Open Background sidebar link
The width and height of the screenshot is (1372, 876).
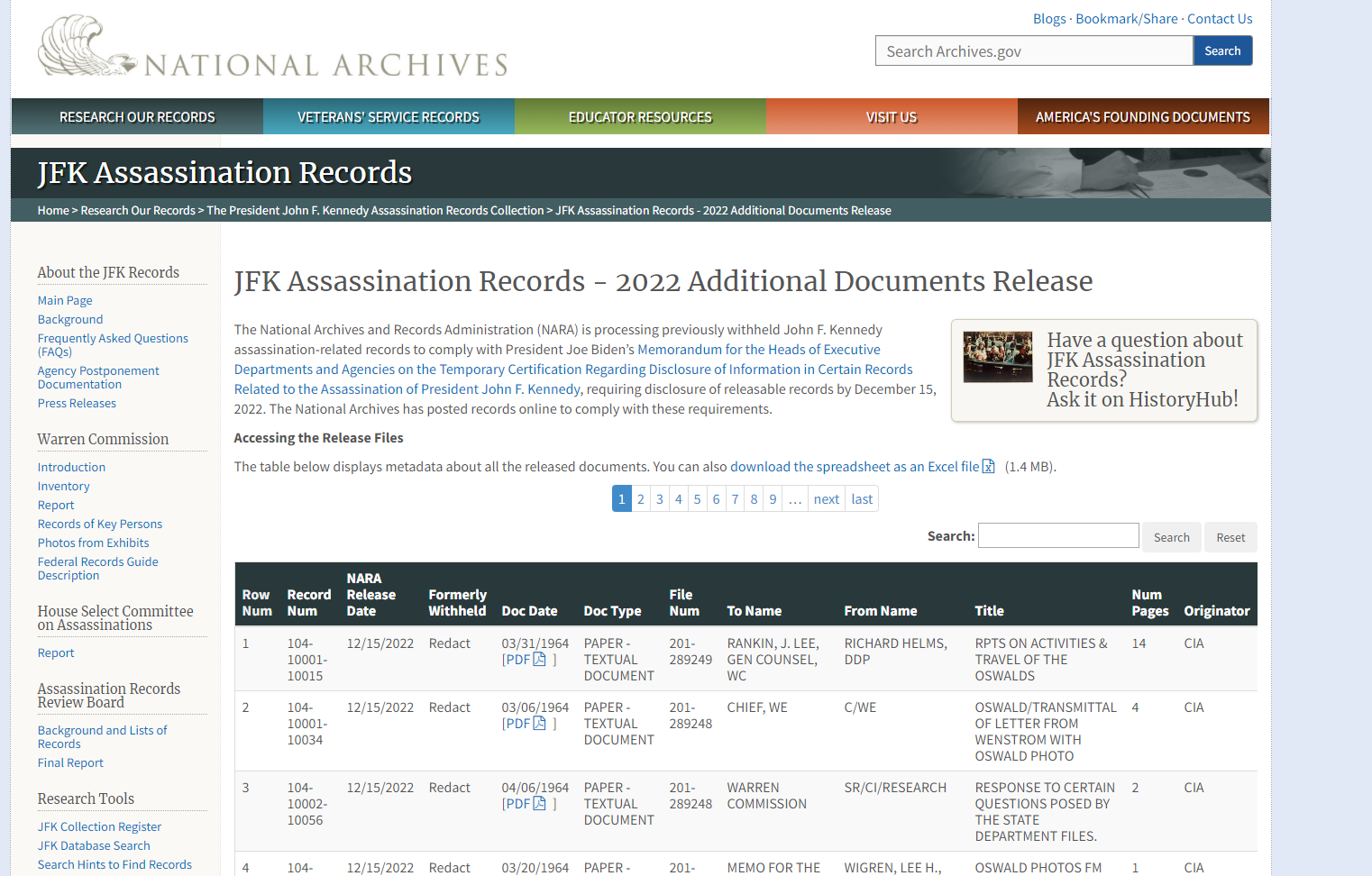[x=70, y=320]
